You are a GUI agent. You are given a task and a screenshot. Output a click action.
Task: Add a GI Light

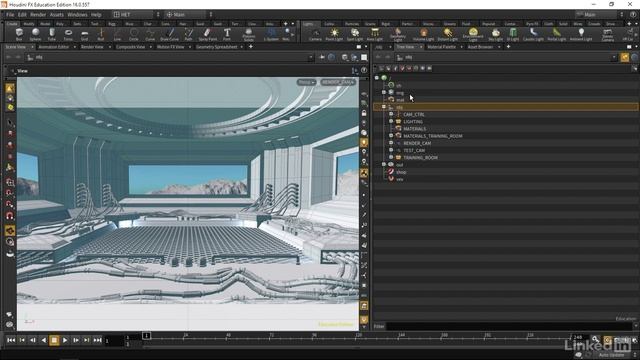[x=513, y=34]
